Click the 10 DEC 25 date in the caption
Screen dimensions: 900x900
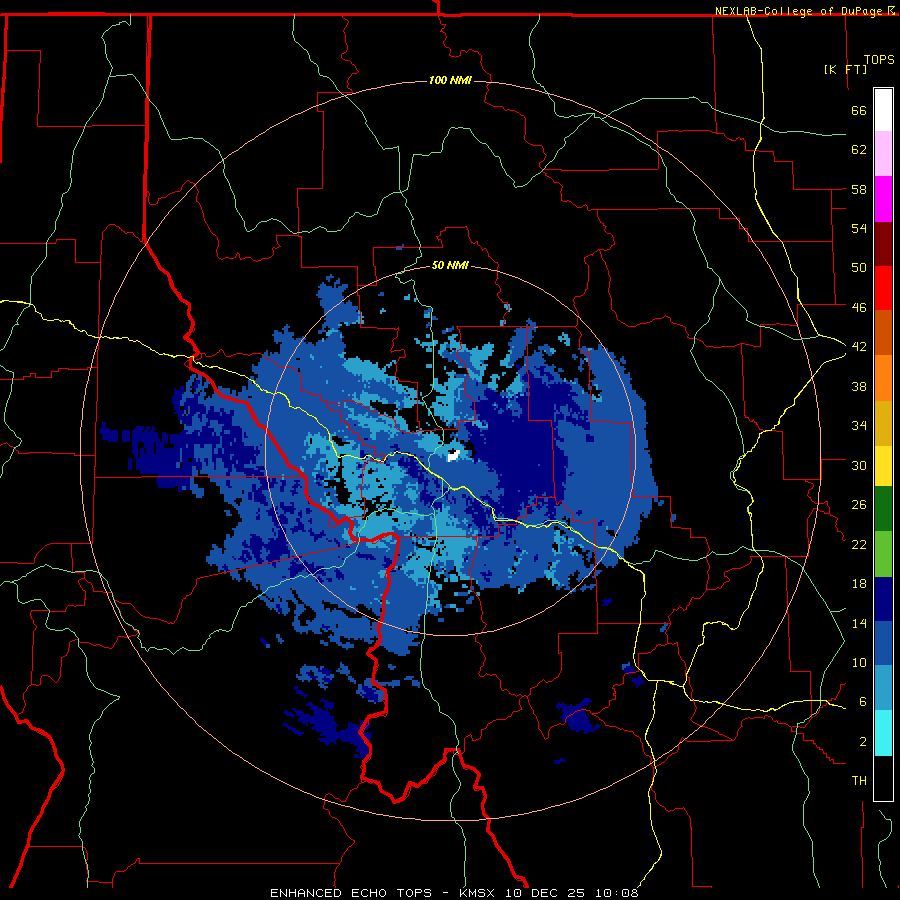pyautogui.click(x=545, y=893)
